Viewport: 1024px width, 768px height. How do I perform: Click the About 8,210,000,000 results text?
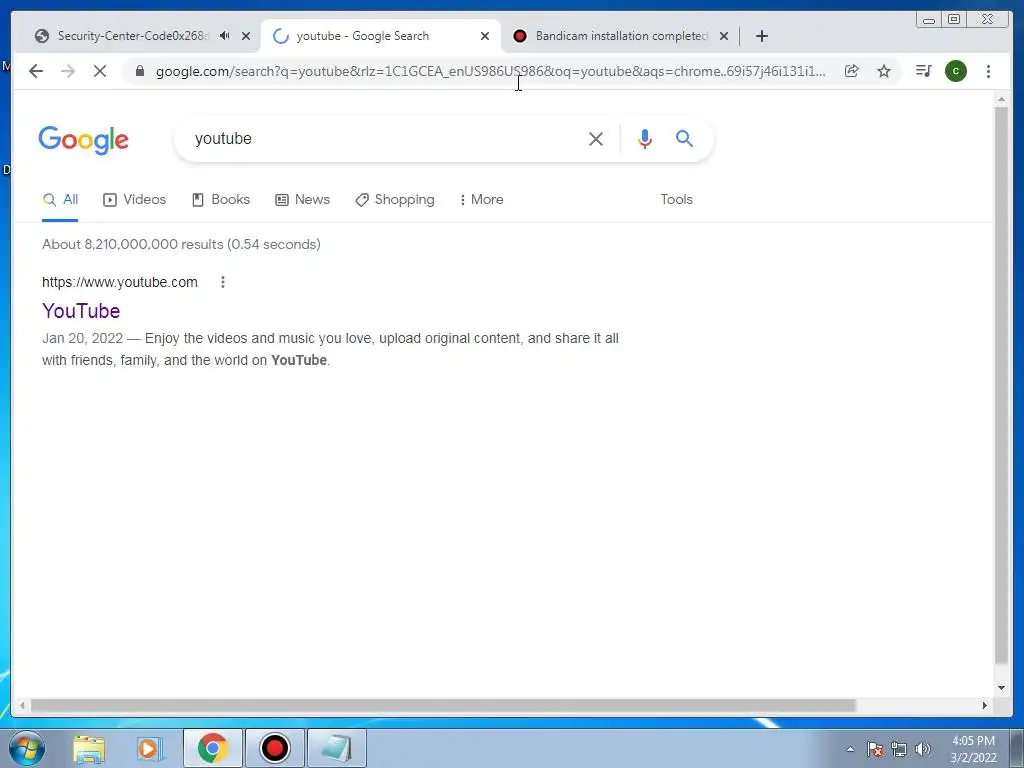pyautogui.click(x=181, y=244)
